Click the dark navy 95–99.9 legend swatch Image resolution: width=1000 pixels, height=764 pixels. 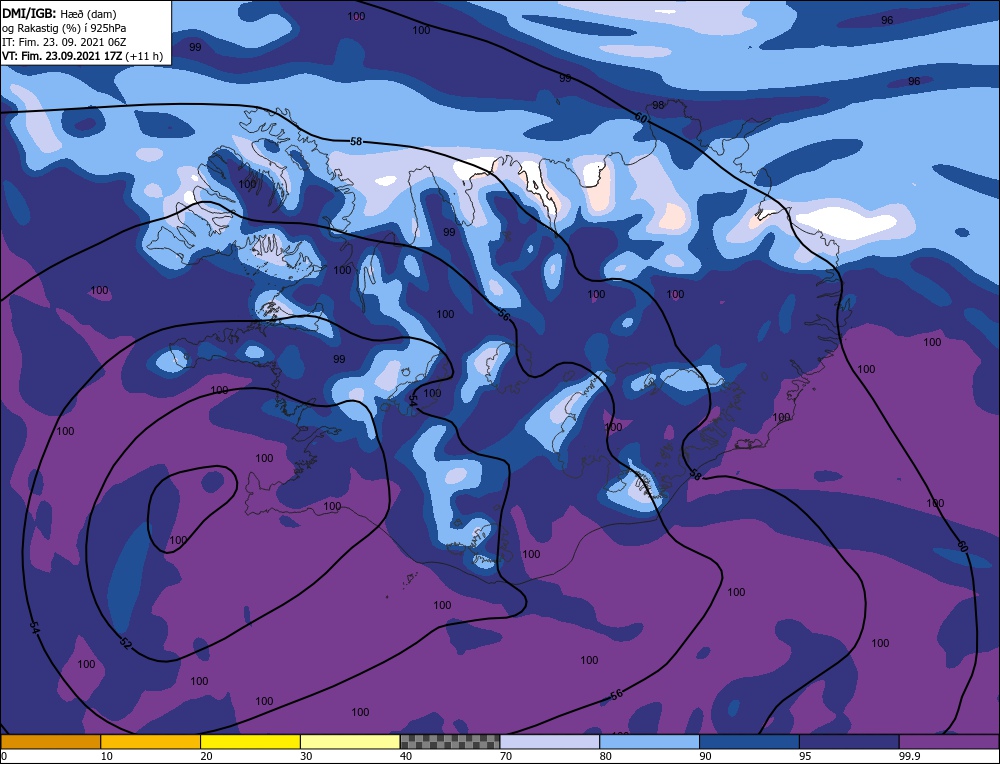click(x=849, y=741)
